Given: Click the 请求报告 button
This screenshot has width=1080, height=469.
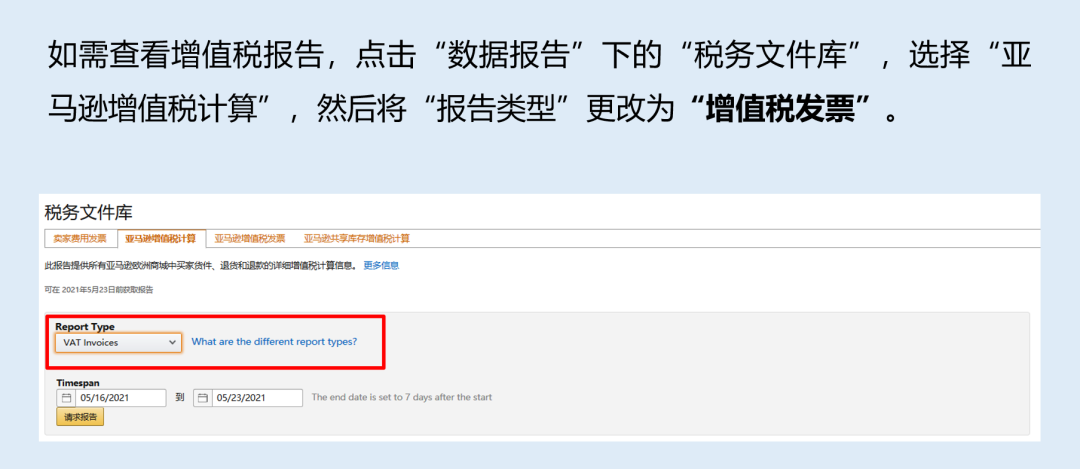Looking at the screenshot, I should tap(80, 417).
